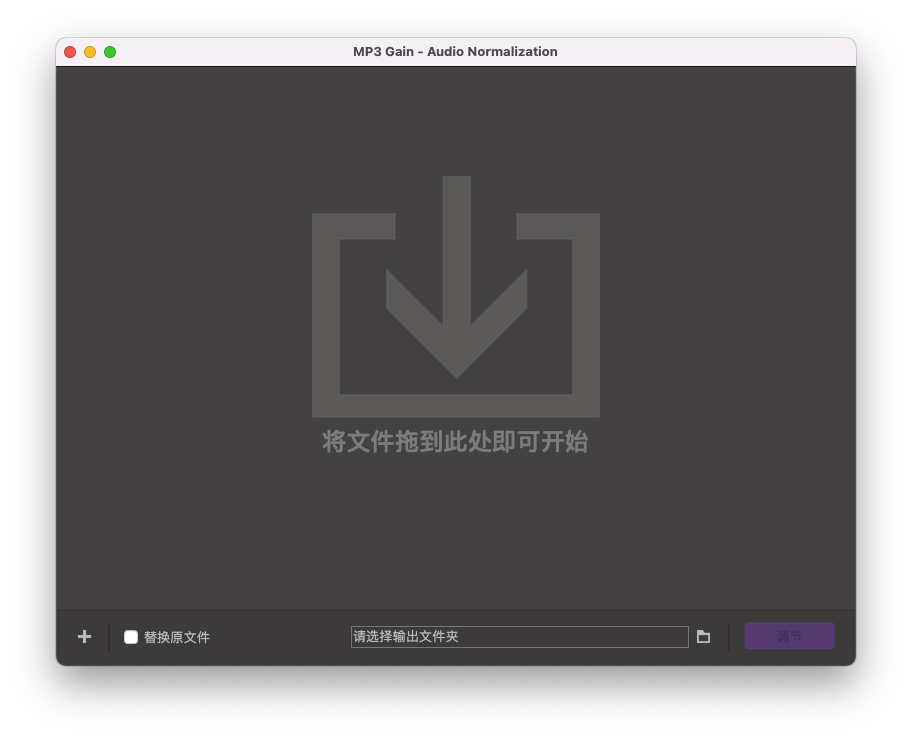This screenshot has height=740, width=912.
Task: Maximize the window with the green button
Action: click(x=110, y=52)
